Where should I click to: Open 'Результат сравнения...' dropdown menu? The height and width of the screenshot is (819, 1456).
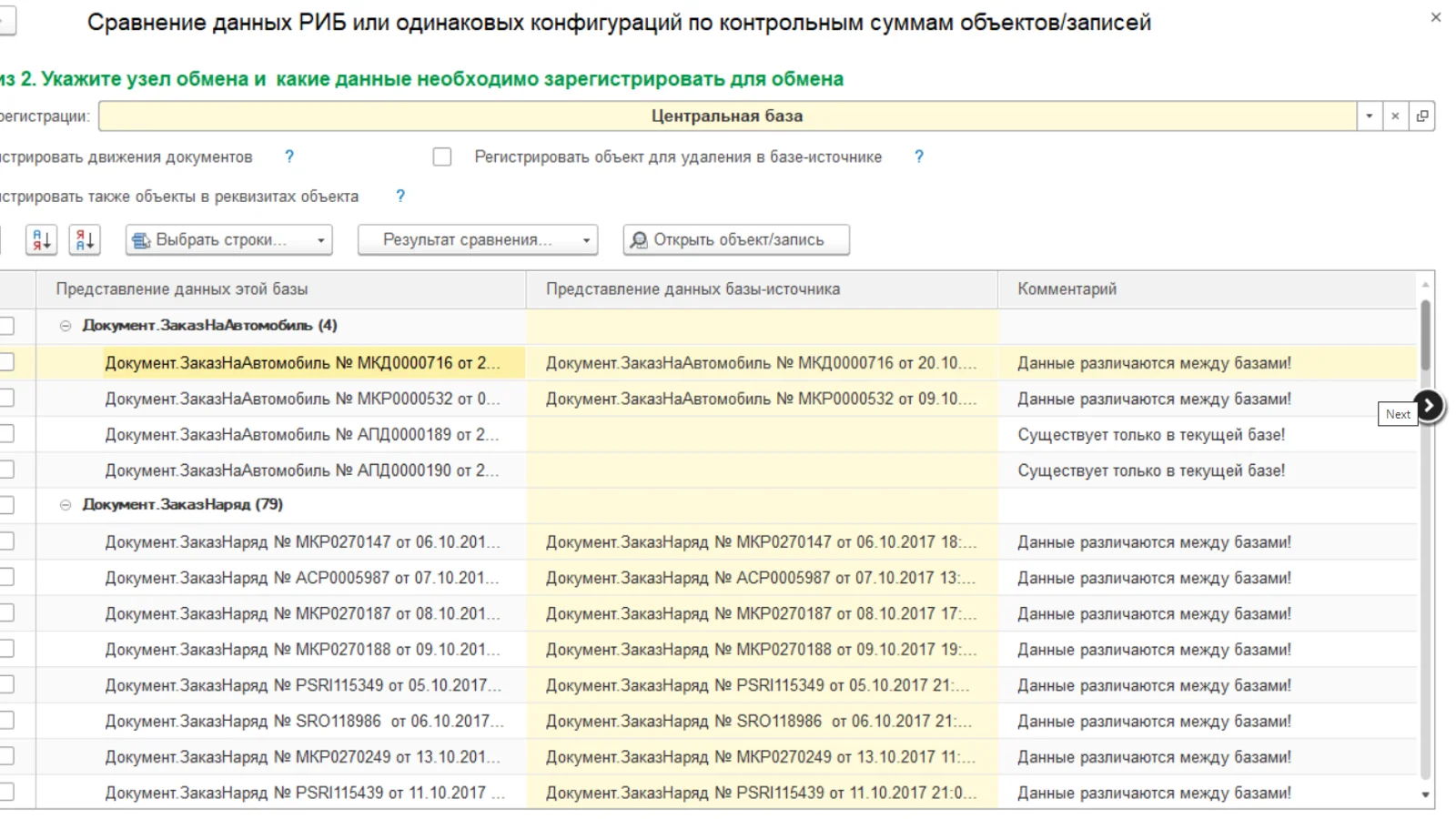click(x=478, y=240)
